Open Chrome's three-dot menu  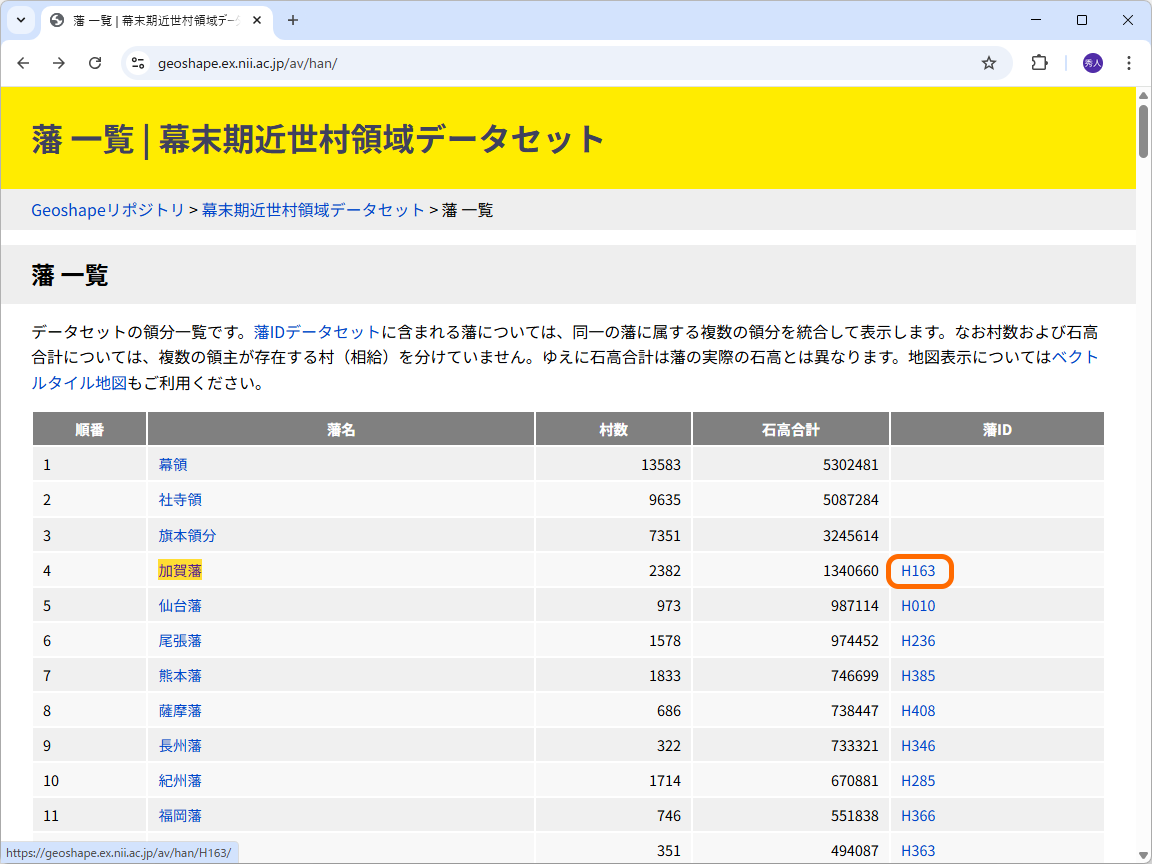pyautogui.click(x=1129, y=62)
